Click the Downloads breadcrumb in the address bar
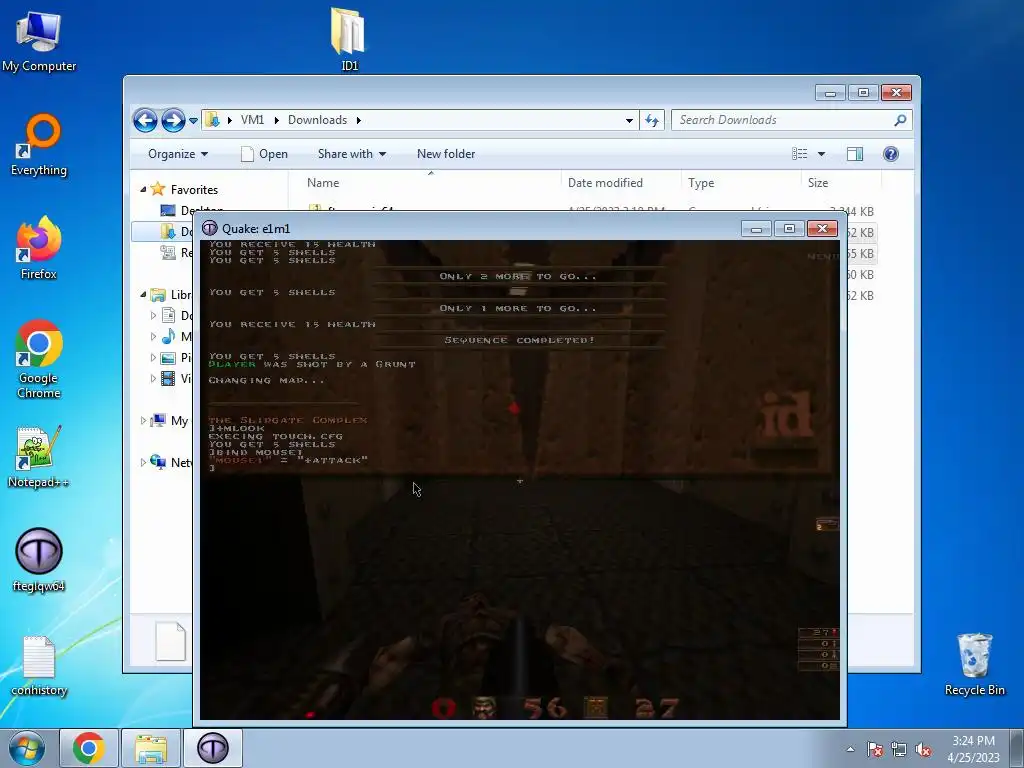This screenshot has height=768, width=1024. (x=317, y=120)
